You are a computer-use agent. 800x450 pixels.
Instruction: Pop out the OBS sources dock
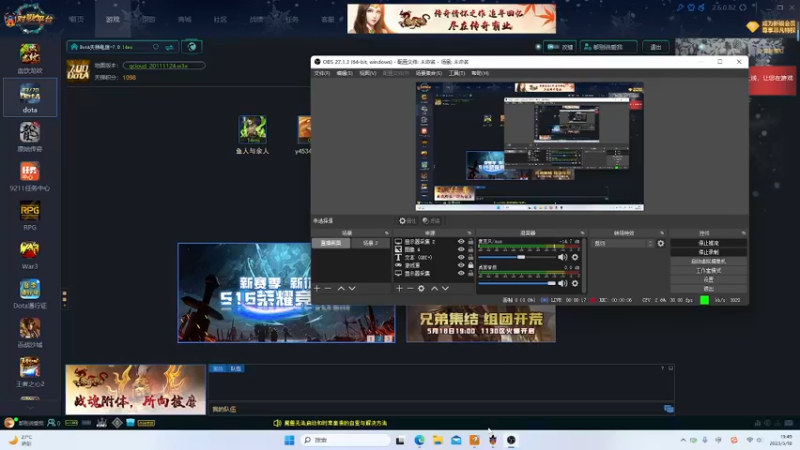click(x=469, y=233)
